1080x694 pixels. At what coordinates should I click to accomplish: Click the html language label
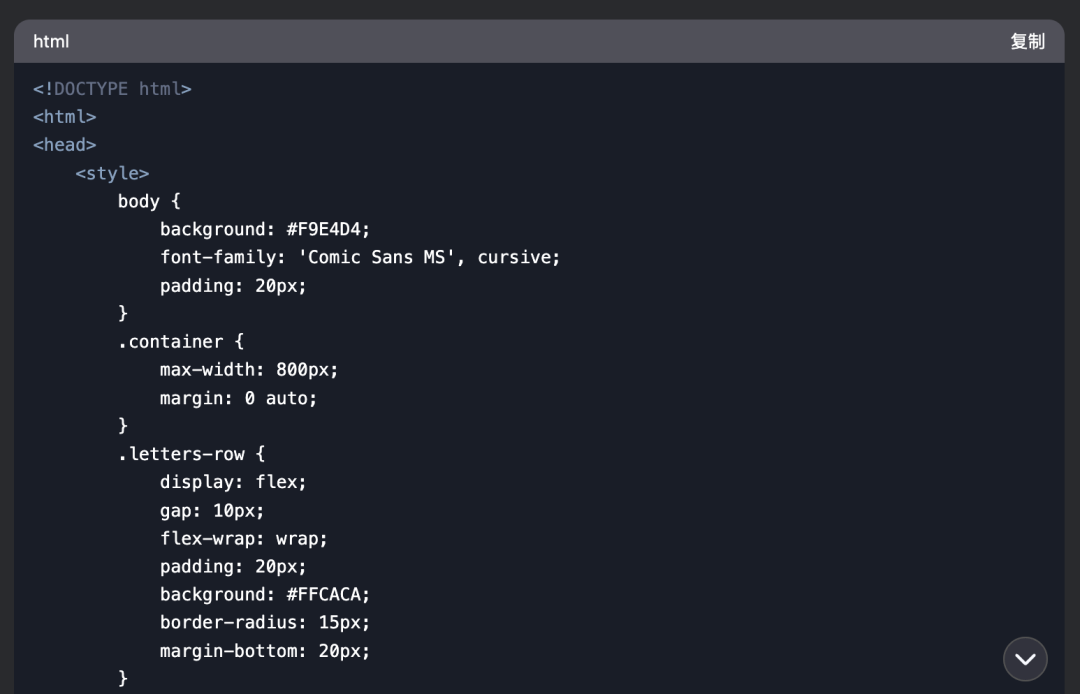(x=51, y=41)
